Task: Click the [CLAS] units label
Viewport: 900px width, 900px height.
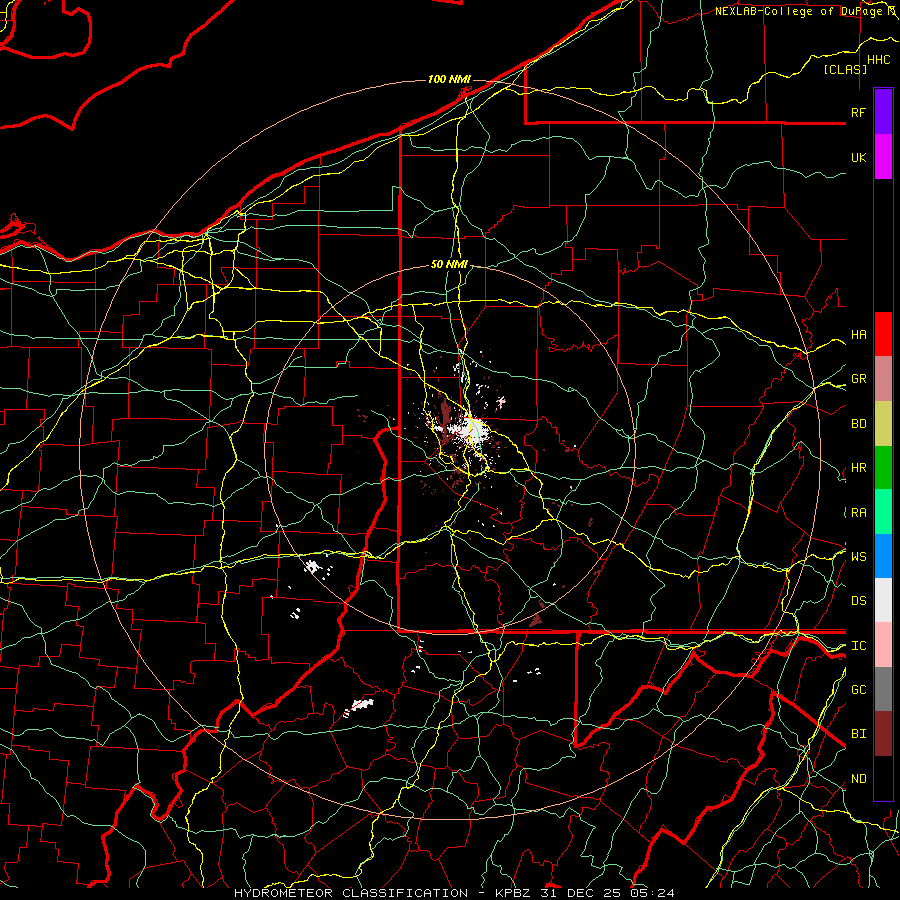Action: [x=844, y=70]
